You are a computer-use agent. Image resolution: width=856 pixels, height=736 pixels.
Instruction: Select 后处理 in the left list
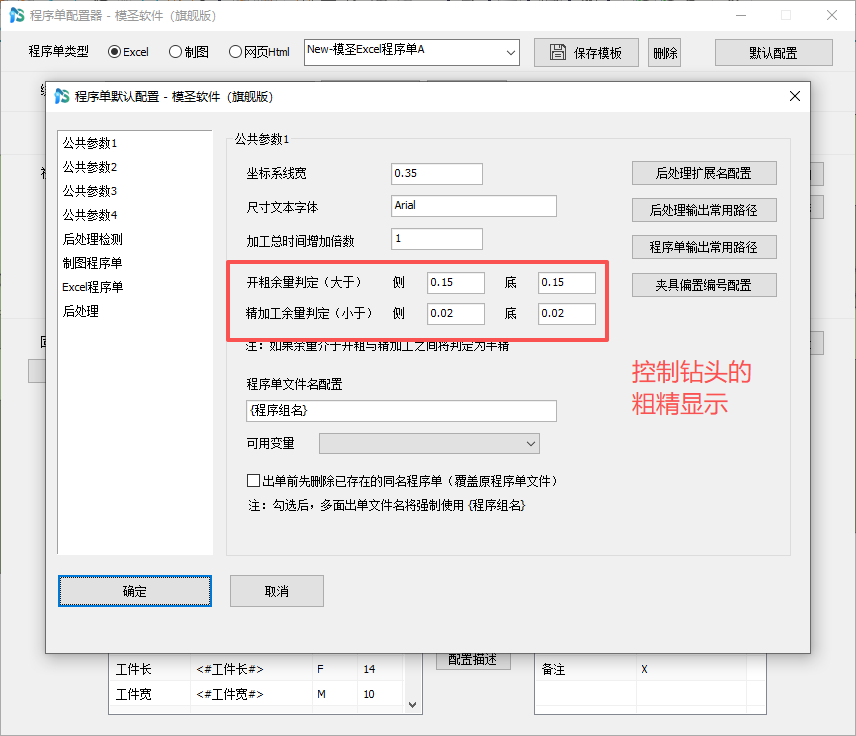80,311
